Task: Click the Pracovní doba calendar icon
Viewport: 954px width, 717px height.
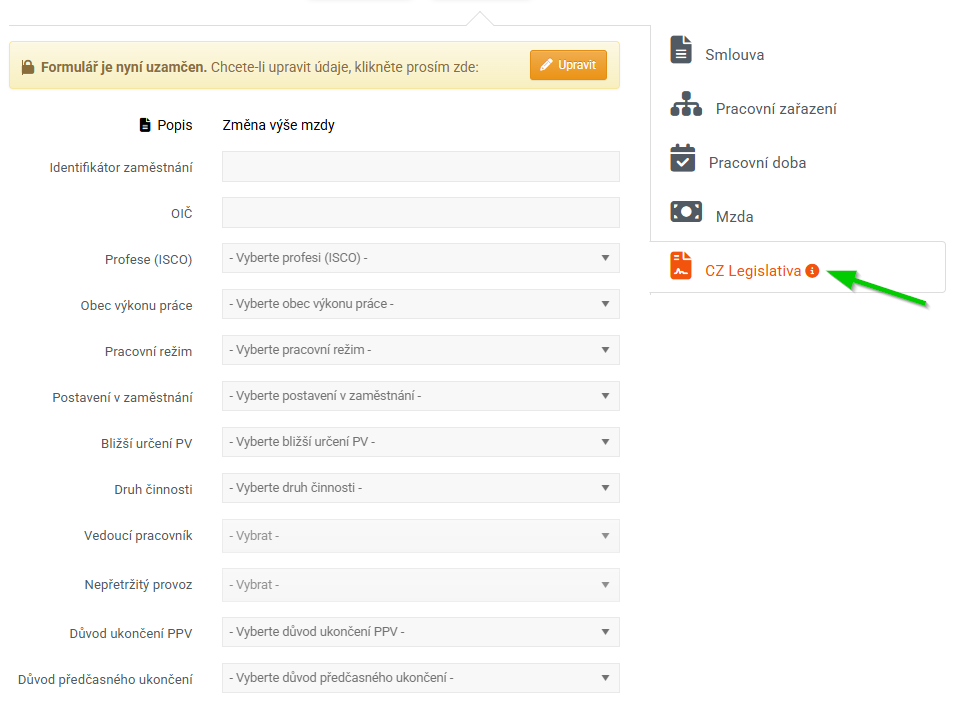Action: click(682, 158)
